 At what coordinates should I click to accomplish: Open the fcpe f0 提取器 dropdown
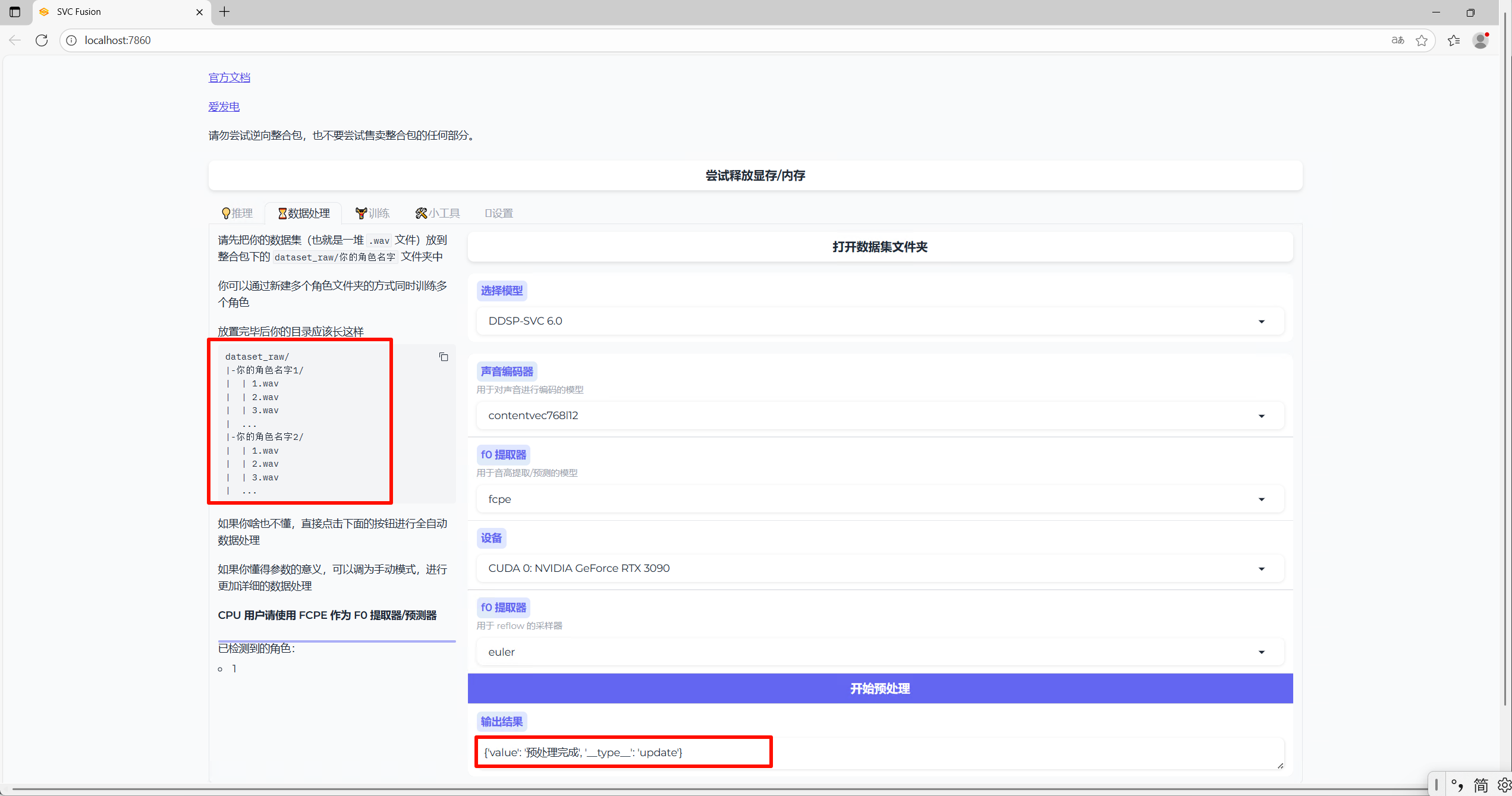pyautogui.click(x=879, y=499)
